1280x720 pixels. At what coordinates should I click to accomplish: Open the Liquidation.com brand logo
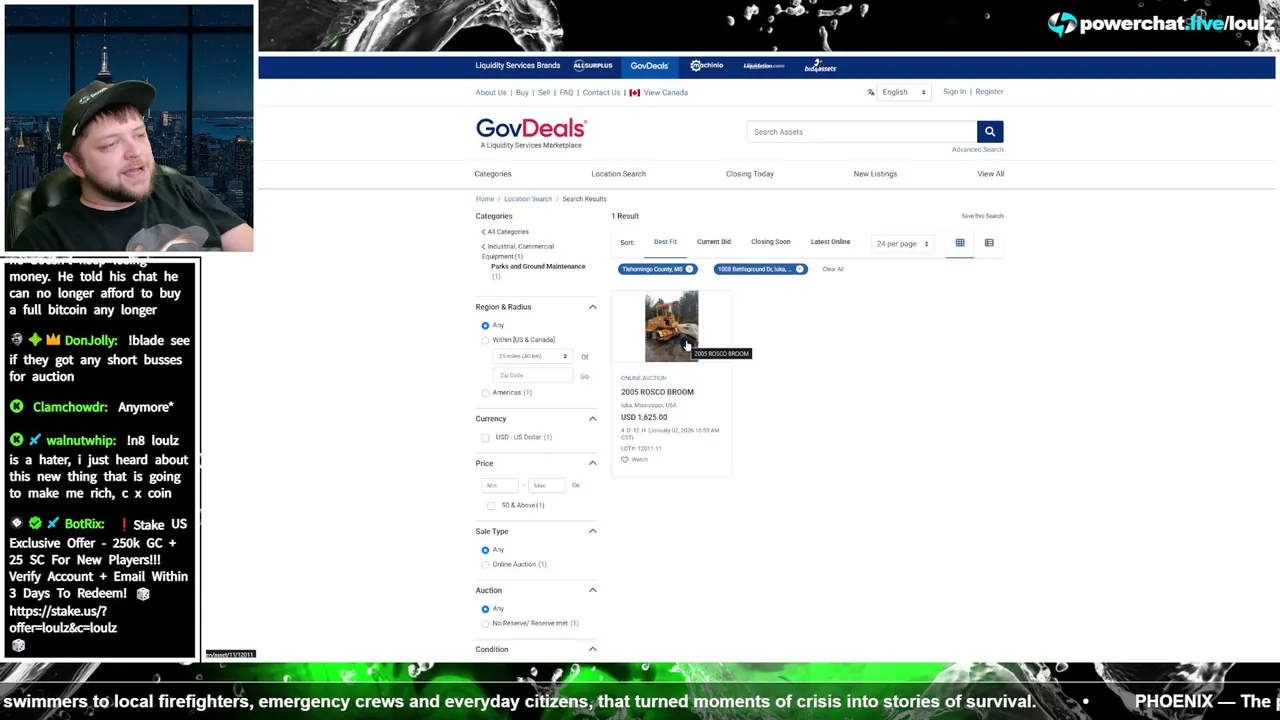coord(764,66)
